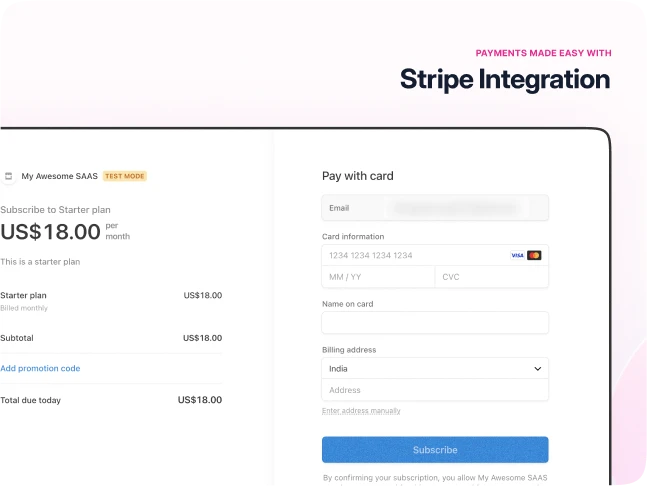Click Add promotion code link
Viewport: 647px width, 486px height.
click(x=40, y=368)
